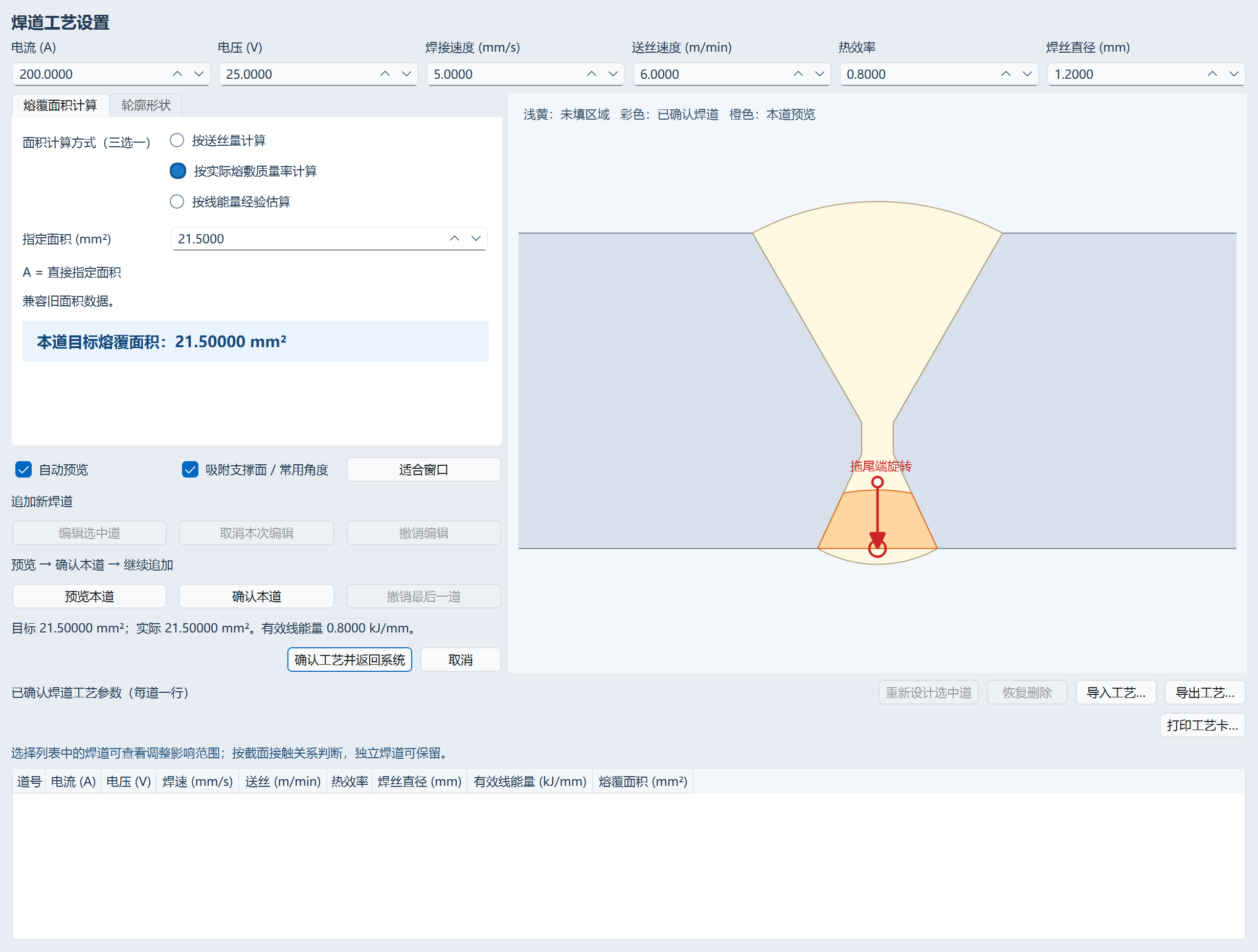Click 确认工艺并返回系统 button

[350, 660]
